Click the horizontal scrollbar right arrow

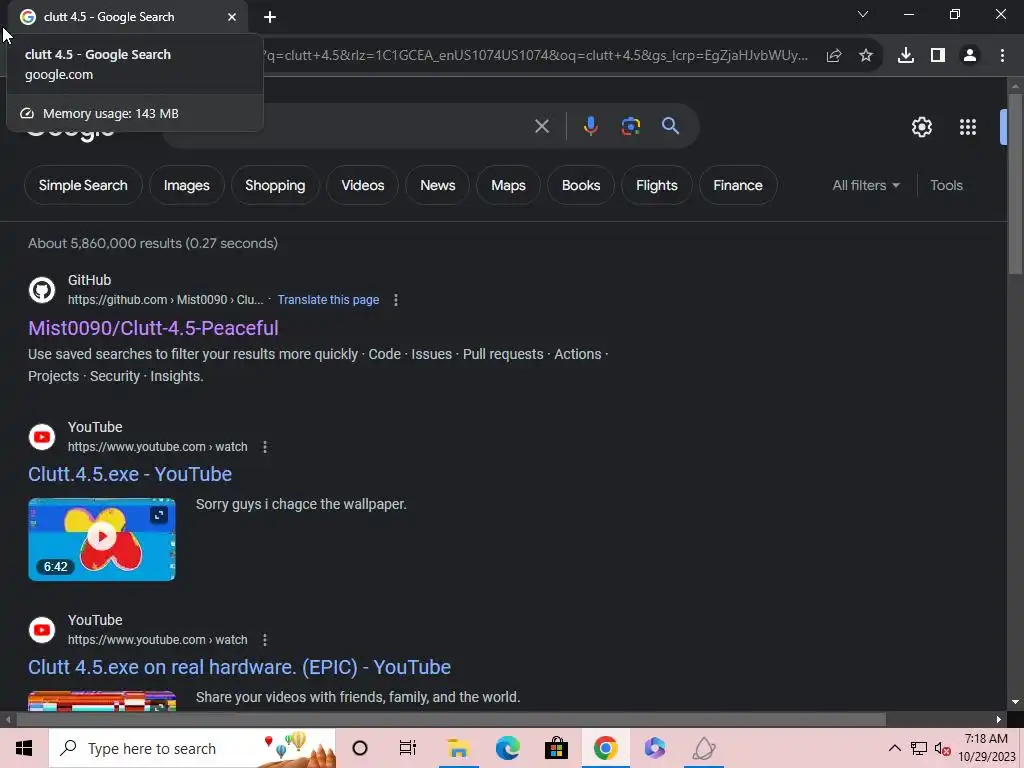[x=999, y=720]
